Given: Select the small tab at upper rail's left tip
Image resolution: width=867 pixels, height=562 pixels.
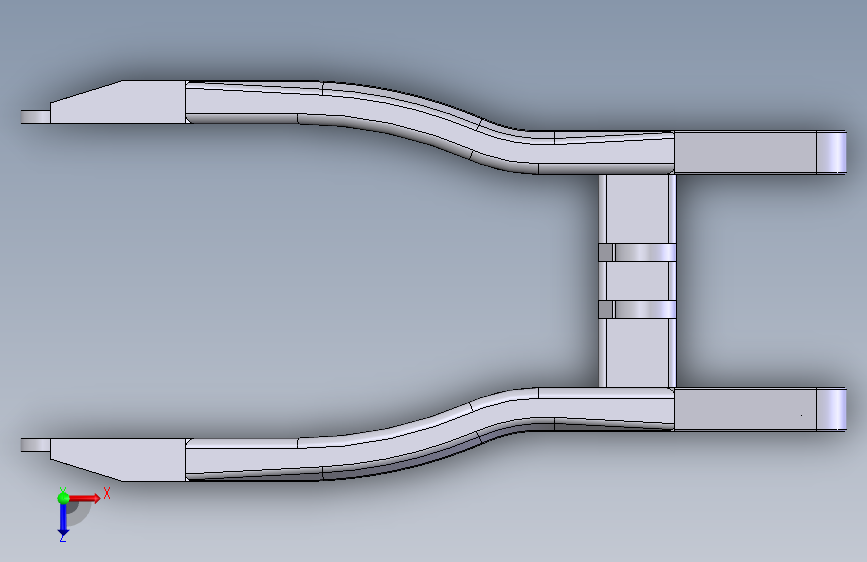Looking at the screenshot, I should [x=35, y=117].
